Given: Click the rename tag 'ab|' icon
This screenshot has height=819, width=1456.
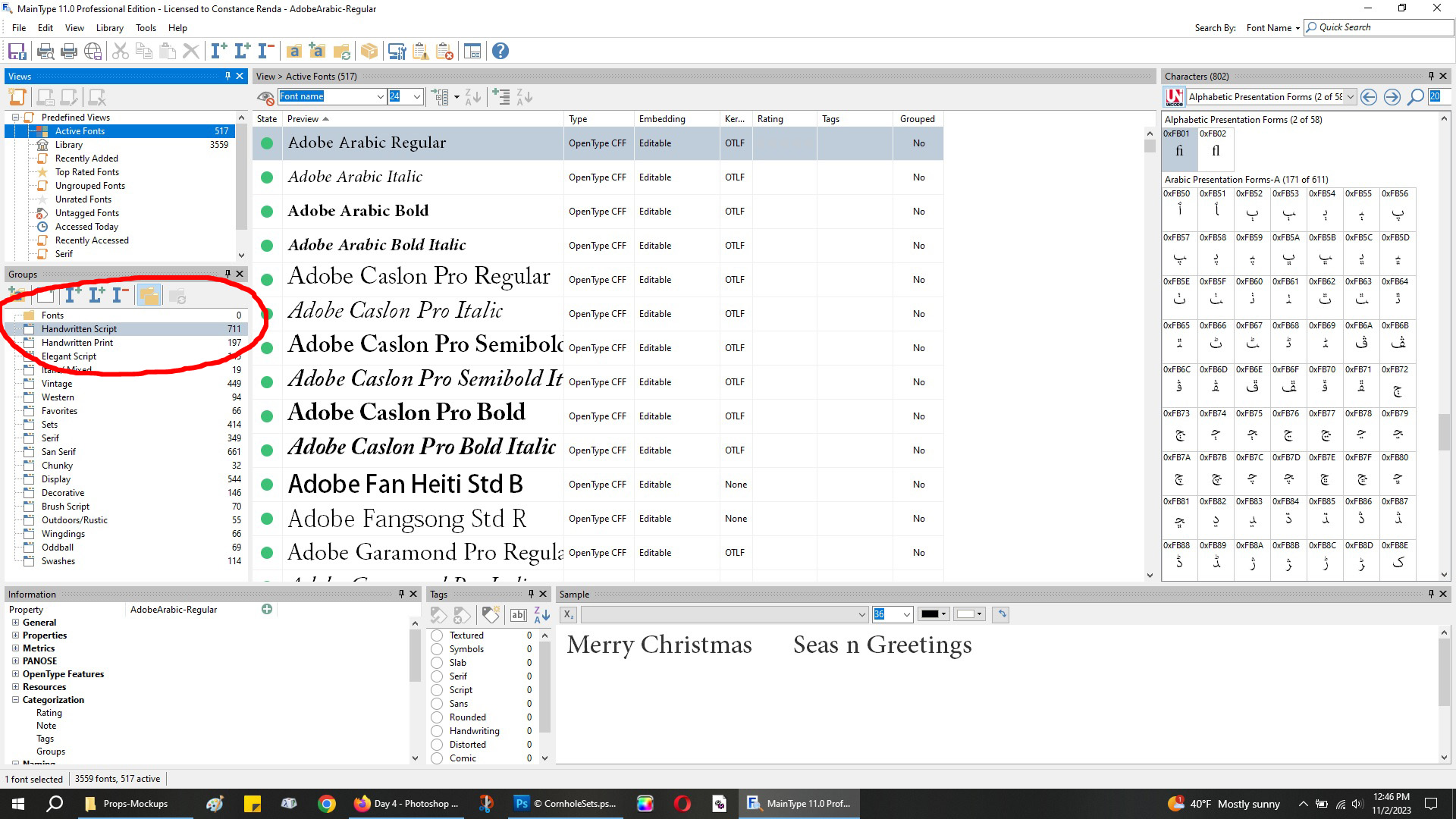Looking at the screenshot, I should (x=518, y=615).
